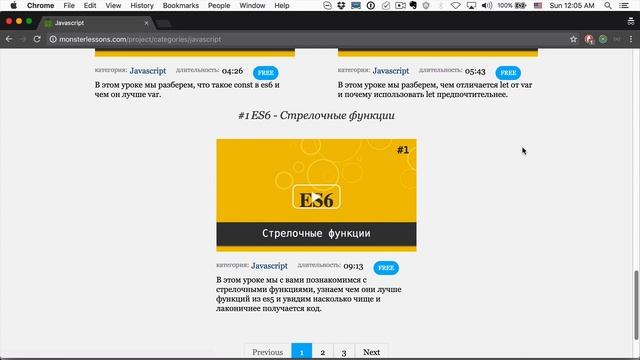
Task: Go back using browser back arrow
Action: tap(9, 39)
